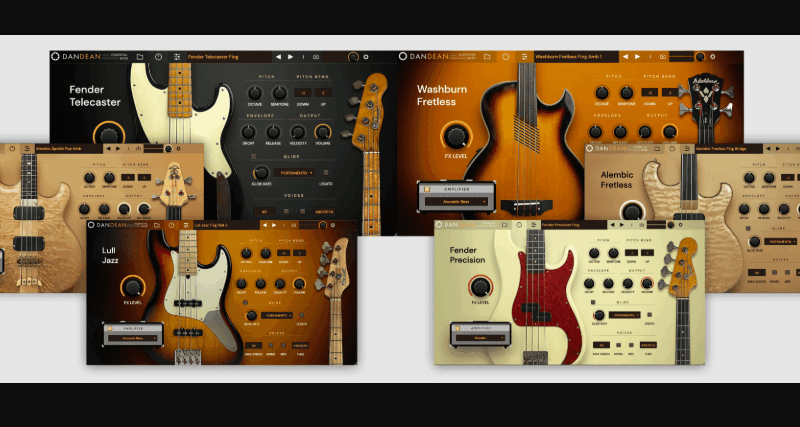800x427 pixels.
Task: Open the sliders icon in the Lull Jazz header
Action: coord(186,225)
